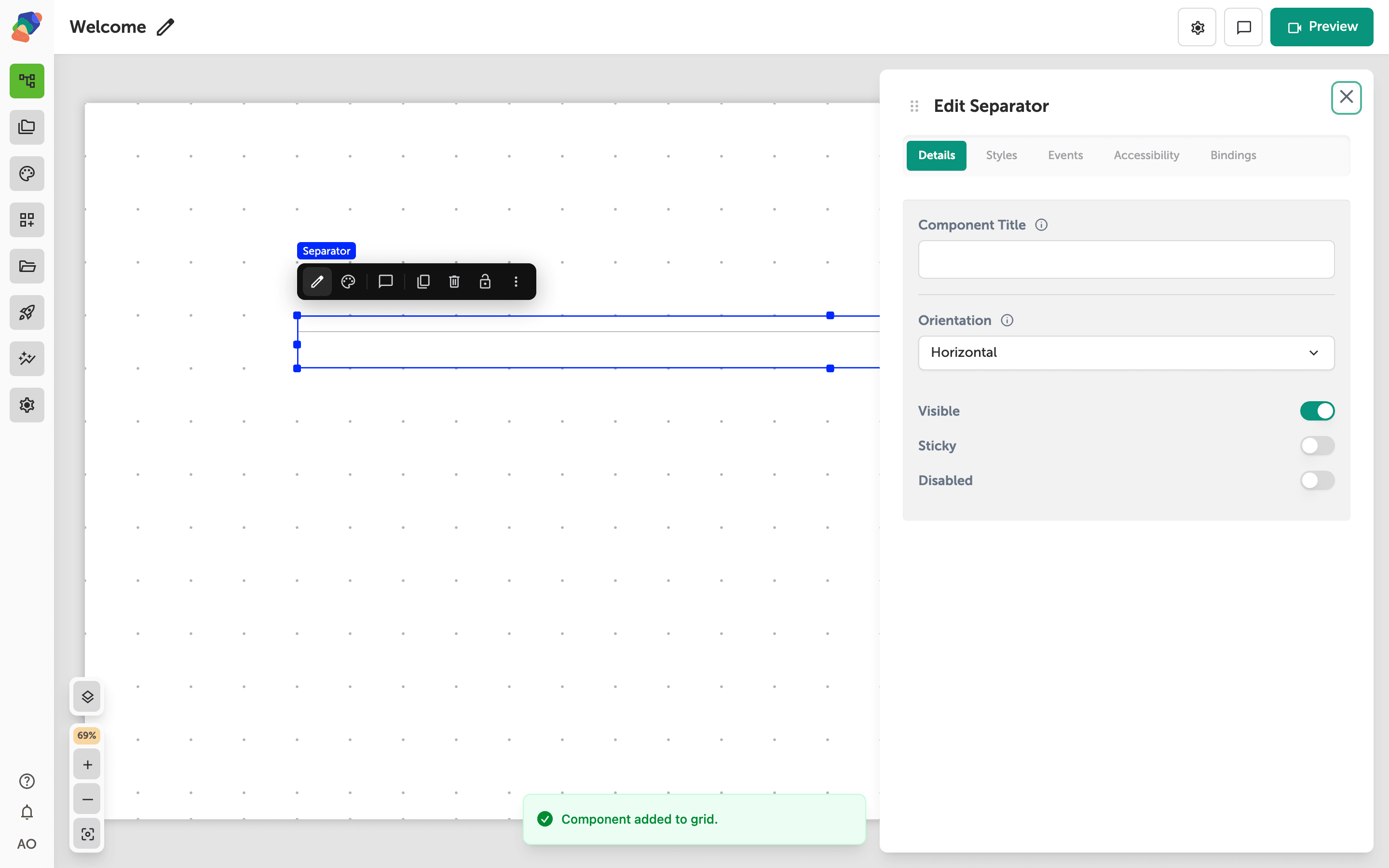The image size is (1389, 868).
Task: Open page settings gear in top bar
Action: click(1197, 27)
